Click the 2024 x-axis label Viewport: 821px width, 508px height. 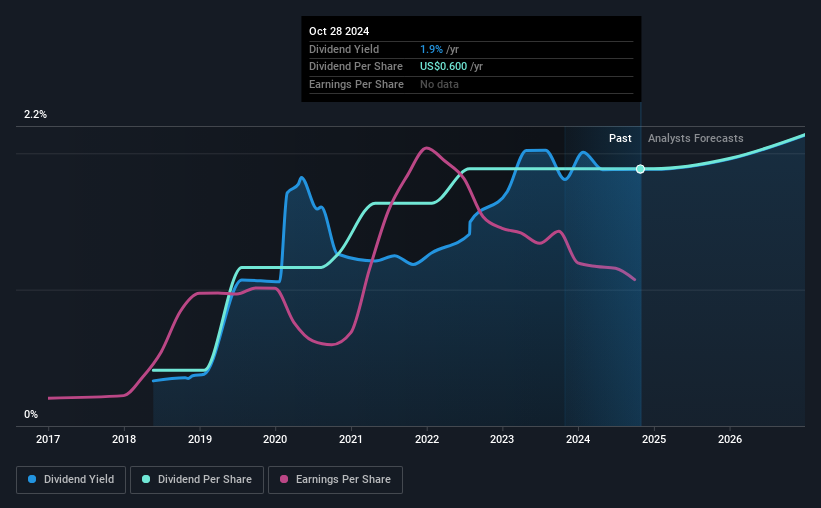578,439
